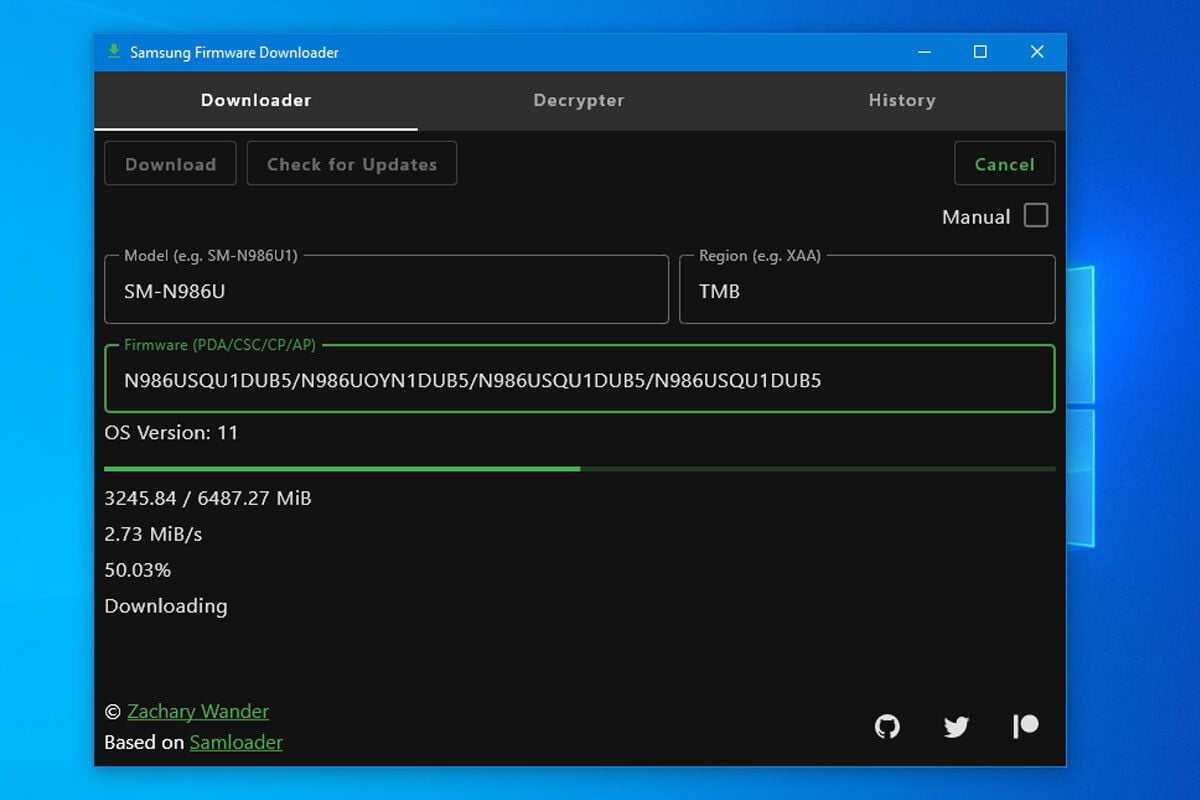Open the Patreon icon link
1200x800 pixels.
[x=1025, y=726]
